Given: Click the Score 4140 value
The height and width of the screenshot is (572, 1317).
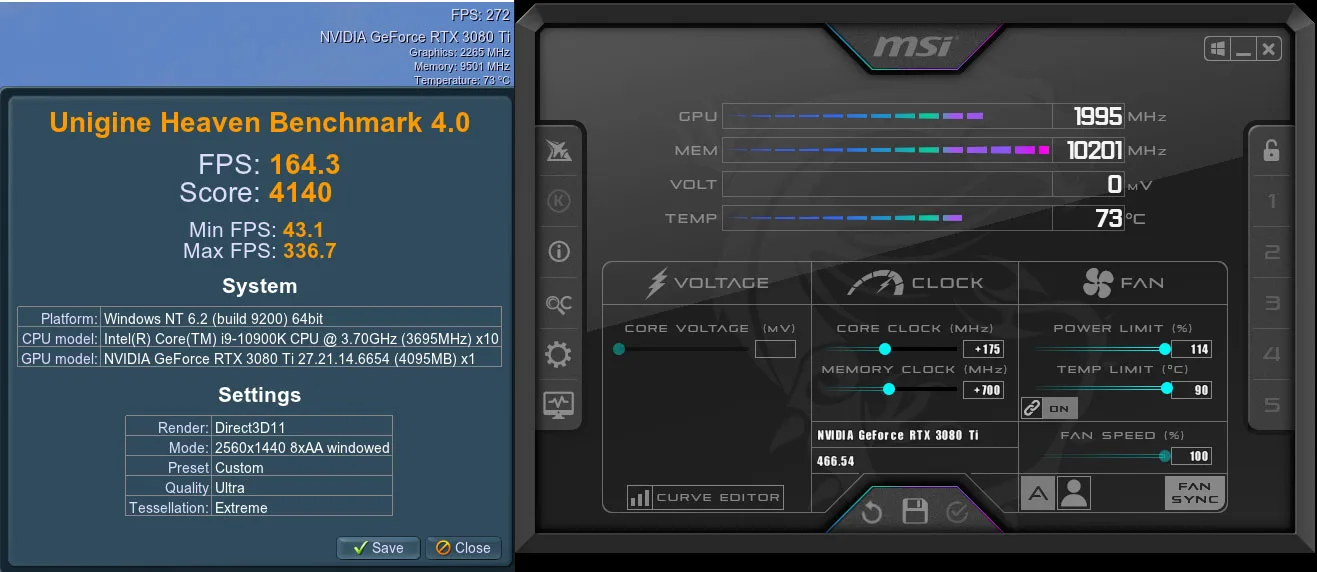Looking at the screenshot, I should point(300,192).
